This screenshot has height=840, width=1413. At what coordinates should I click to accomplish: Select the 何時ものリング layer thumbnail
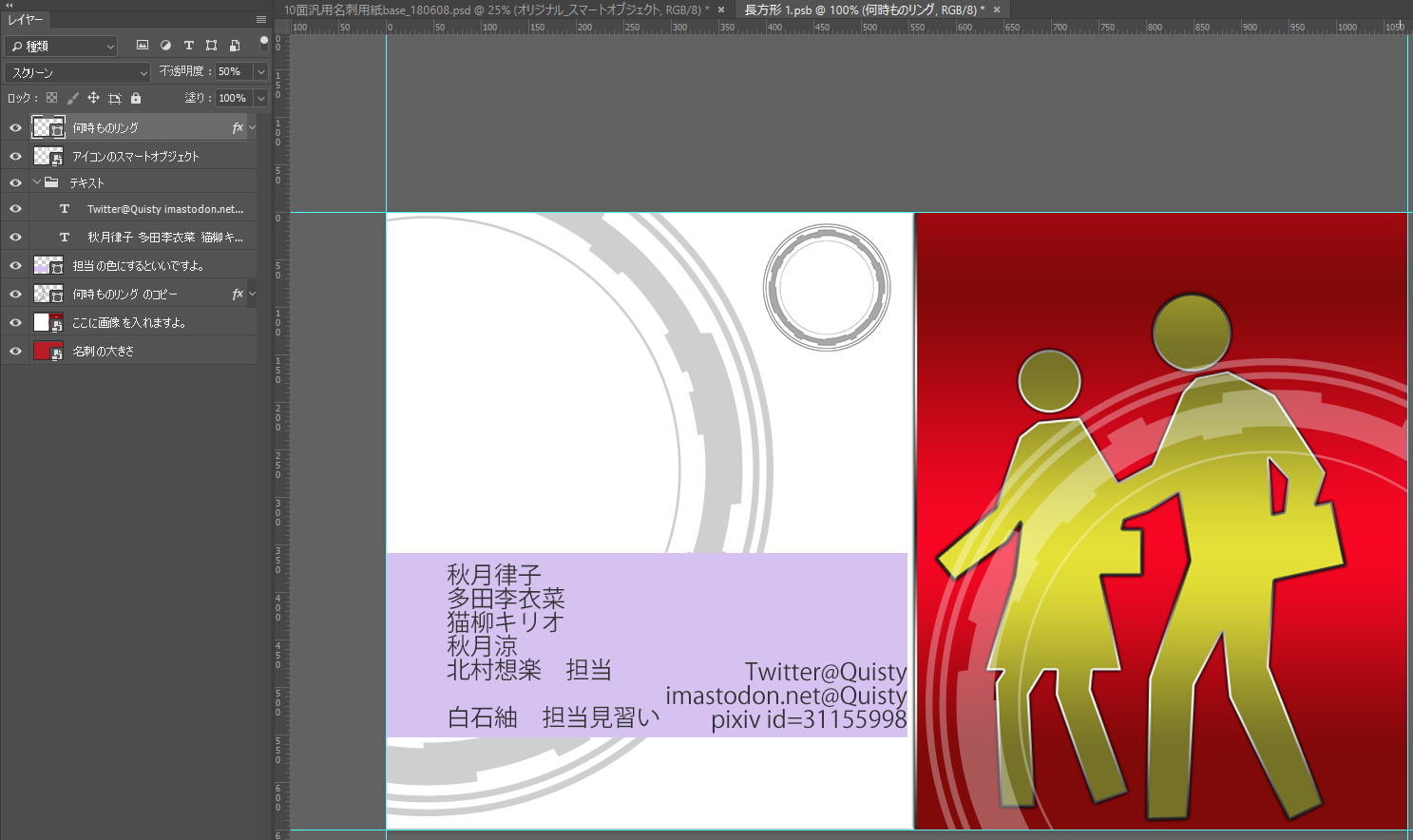(x=48, y=127)
